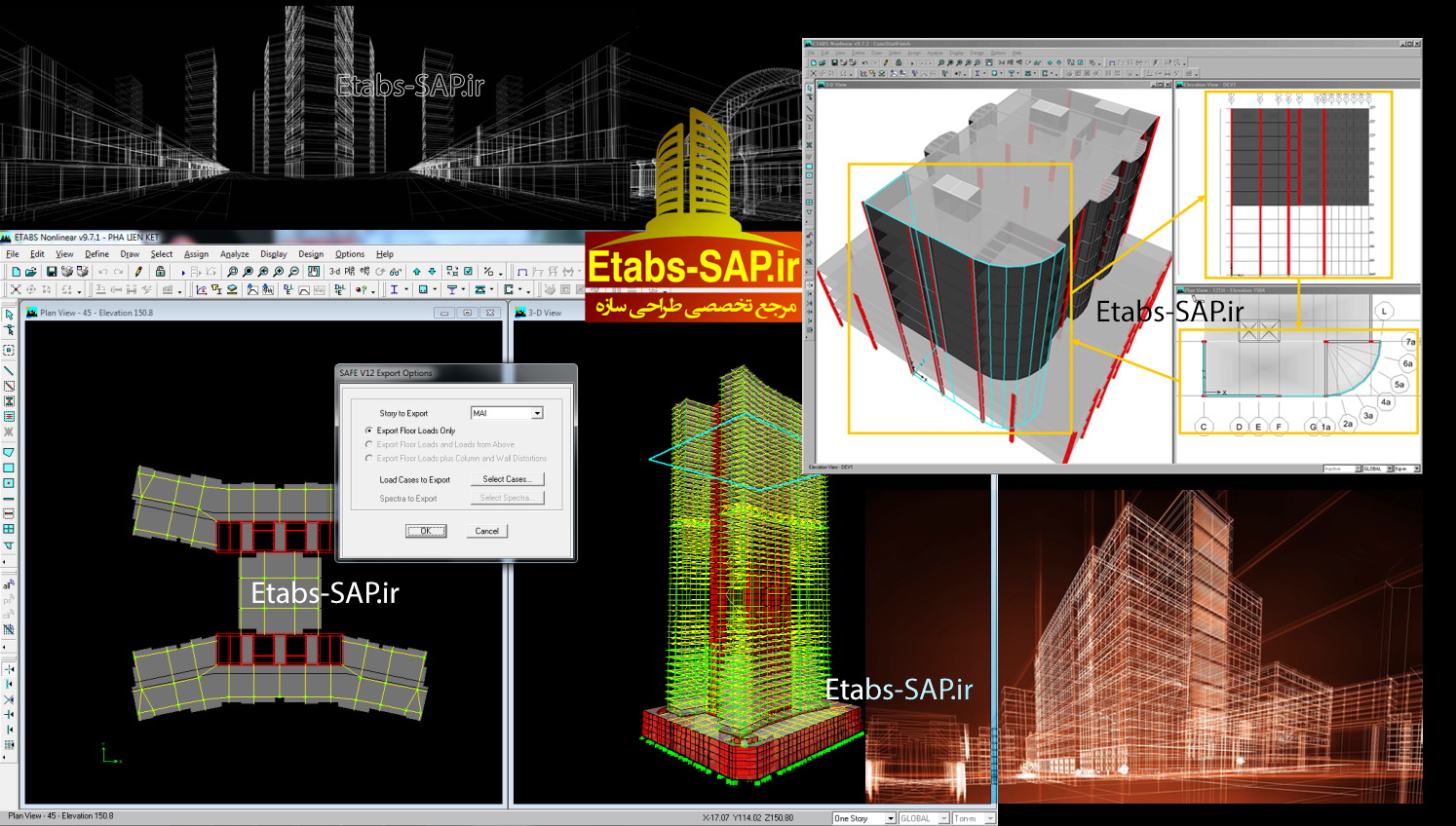
Task: Click the 3-D View window title
Action: click(x=545, y=313)
